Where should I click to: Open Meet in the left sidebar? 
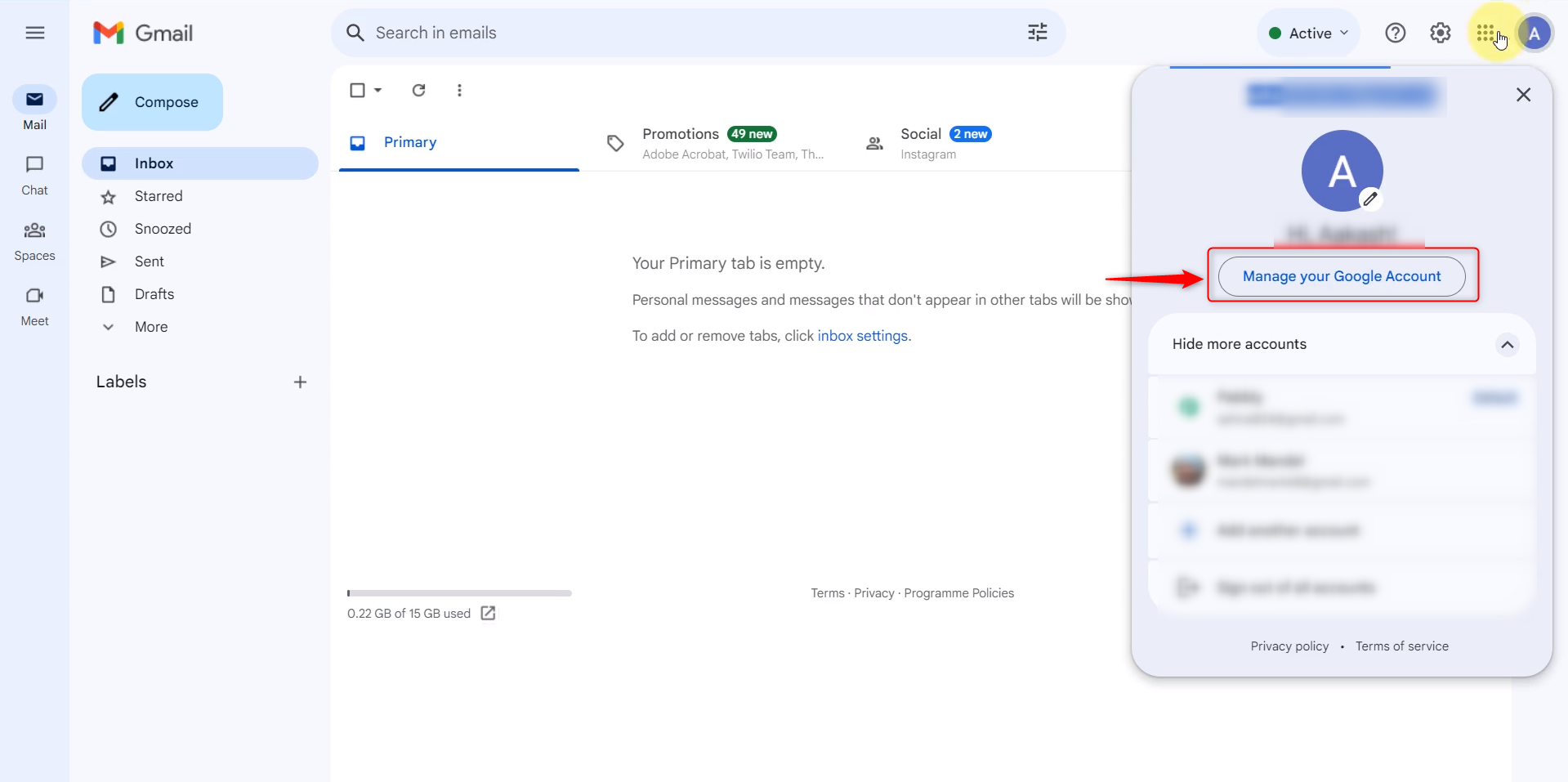(34, 306)
